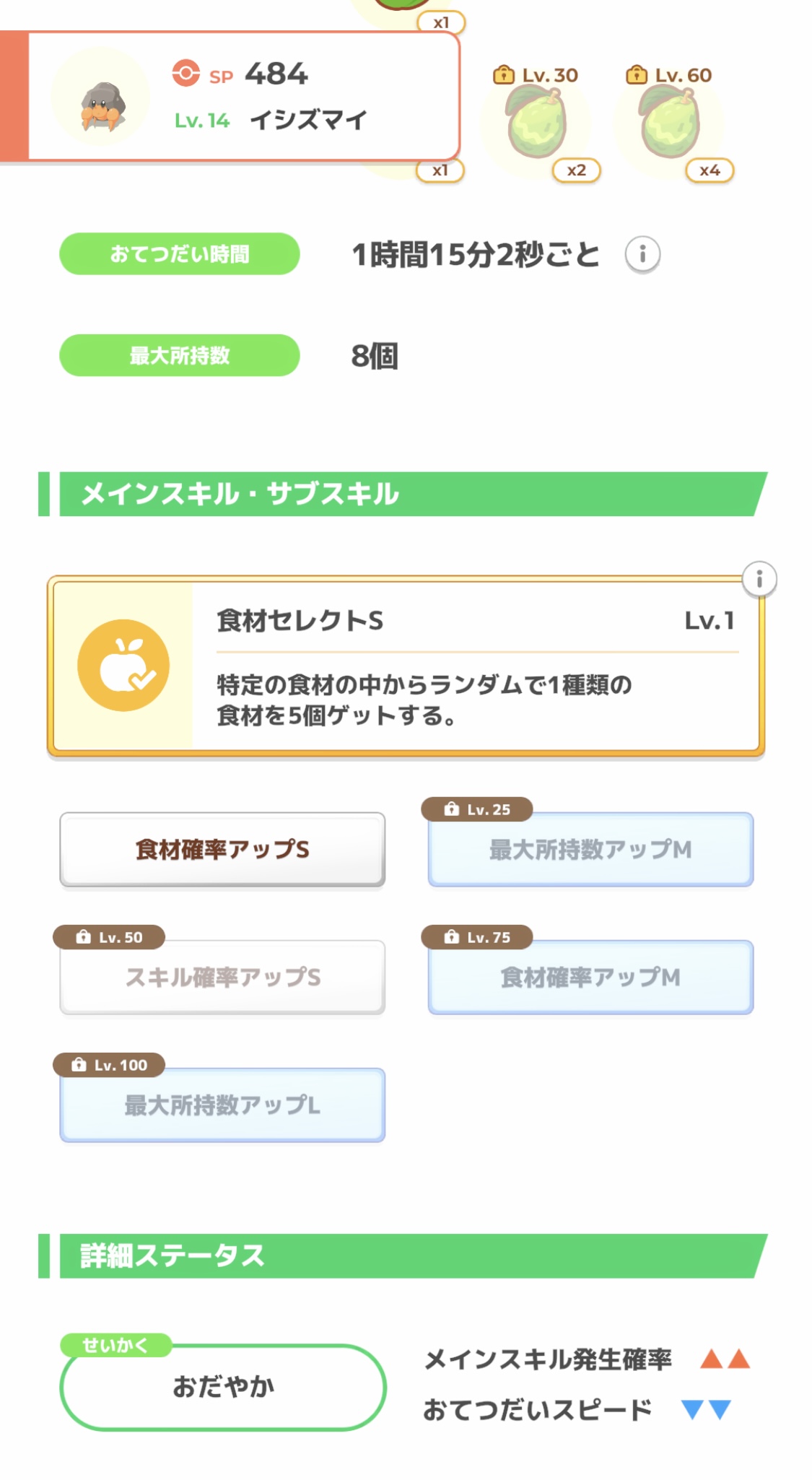Tap the 詳細ステータス section header
The width and height of the screenshot is (812, 1480).
pos(404,1256)
